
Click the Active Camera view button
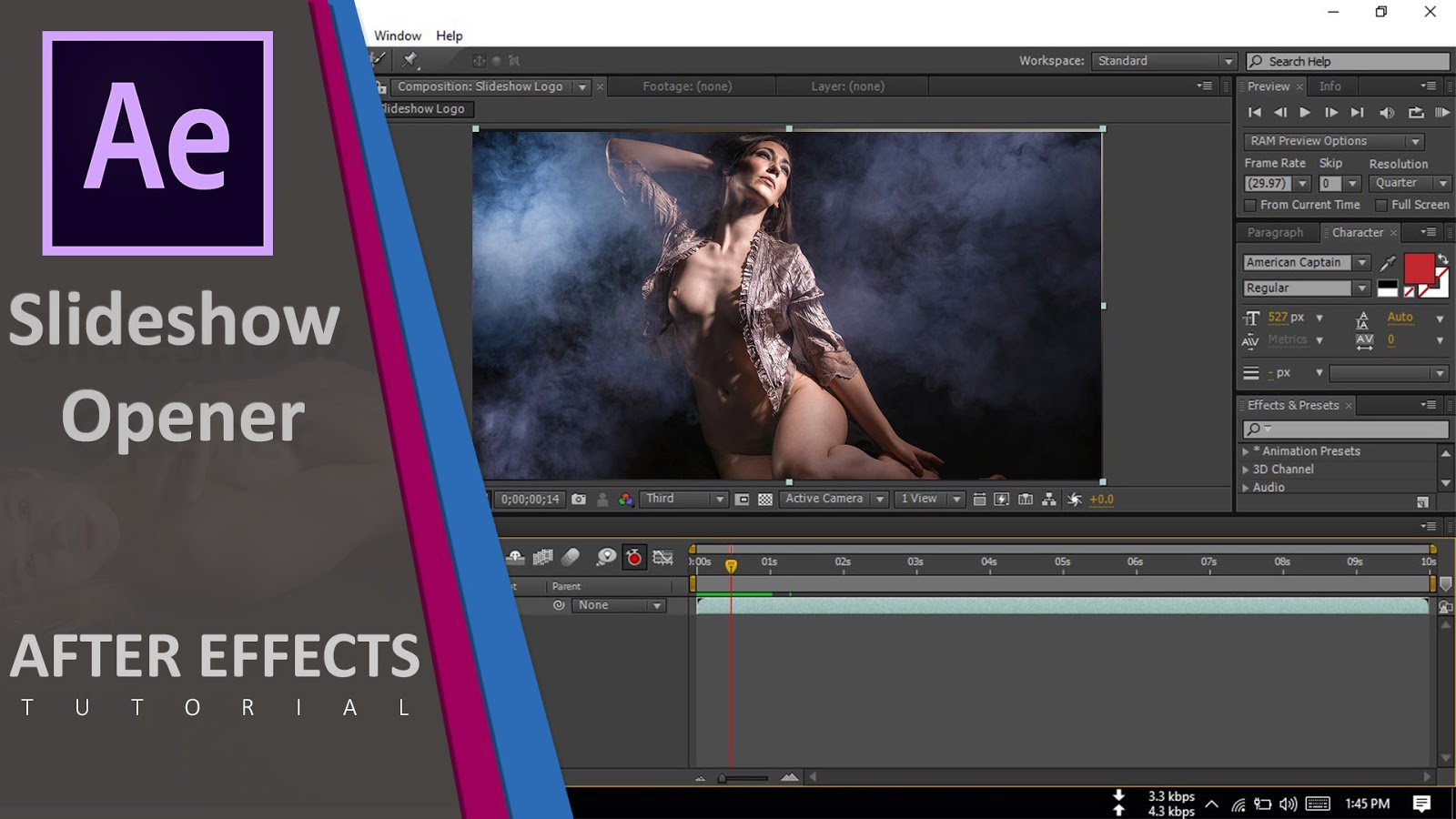click(833, 499)
